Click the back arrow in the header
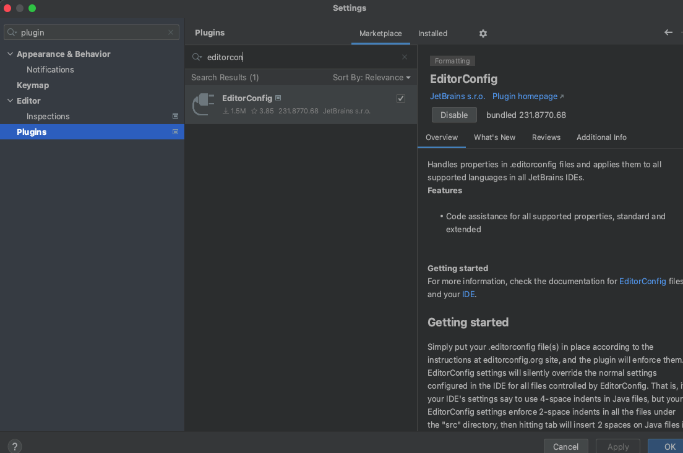This screenshot has height=453, width=683. pyautogui.click(x=668, y=33)
